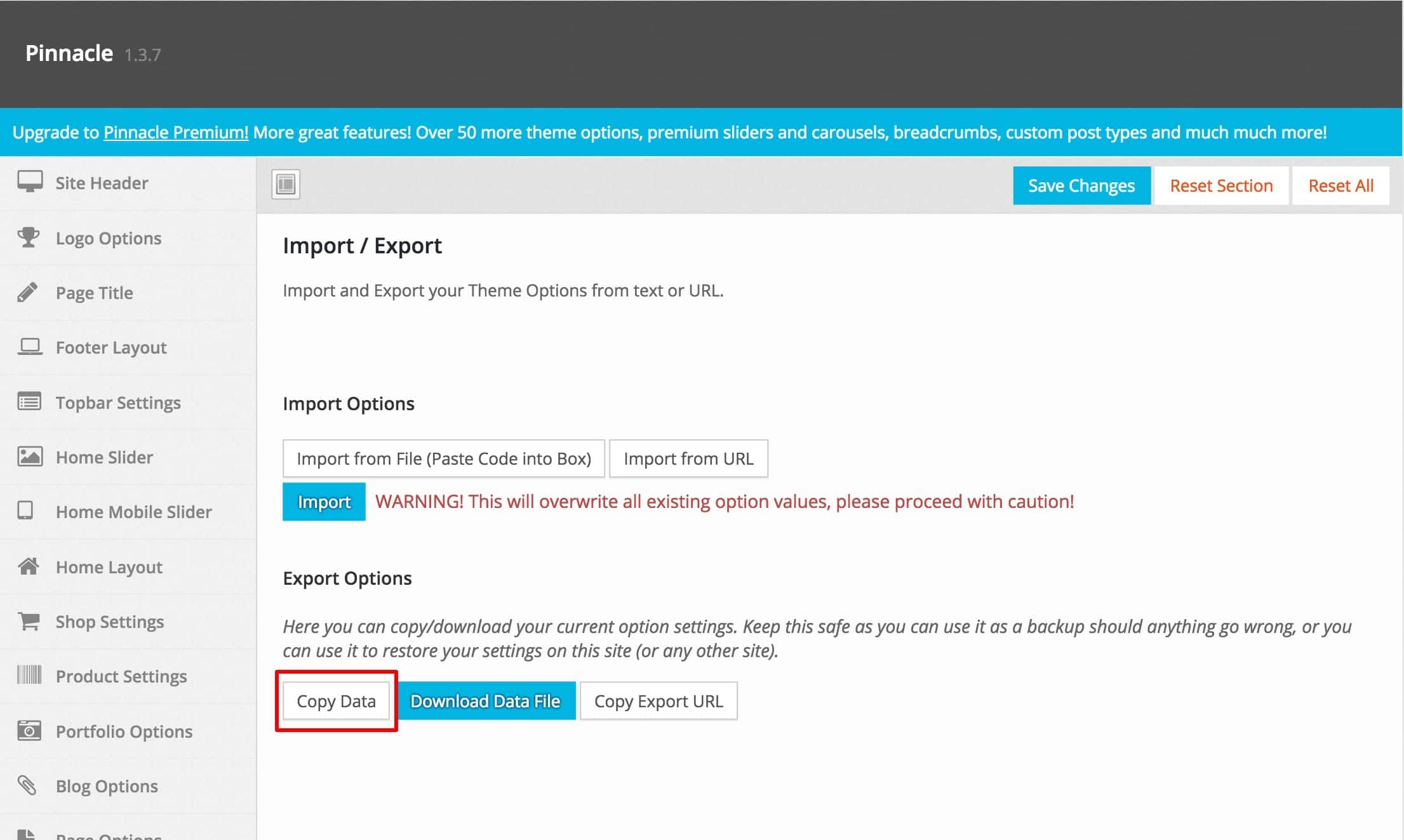Select the Site Header monitor icon

point(29,182)
